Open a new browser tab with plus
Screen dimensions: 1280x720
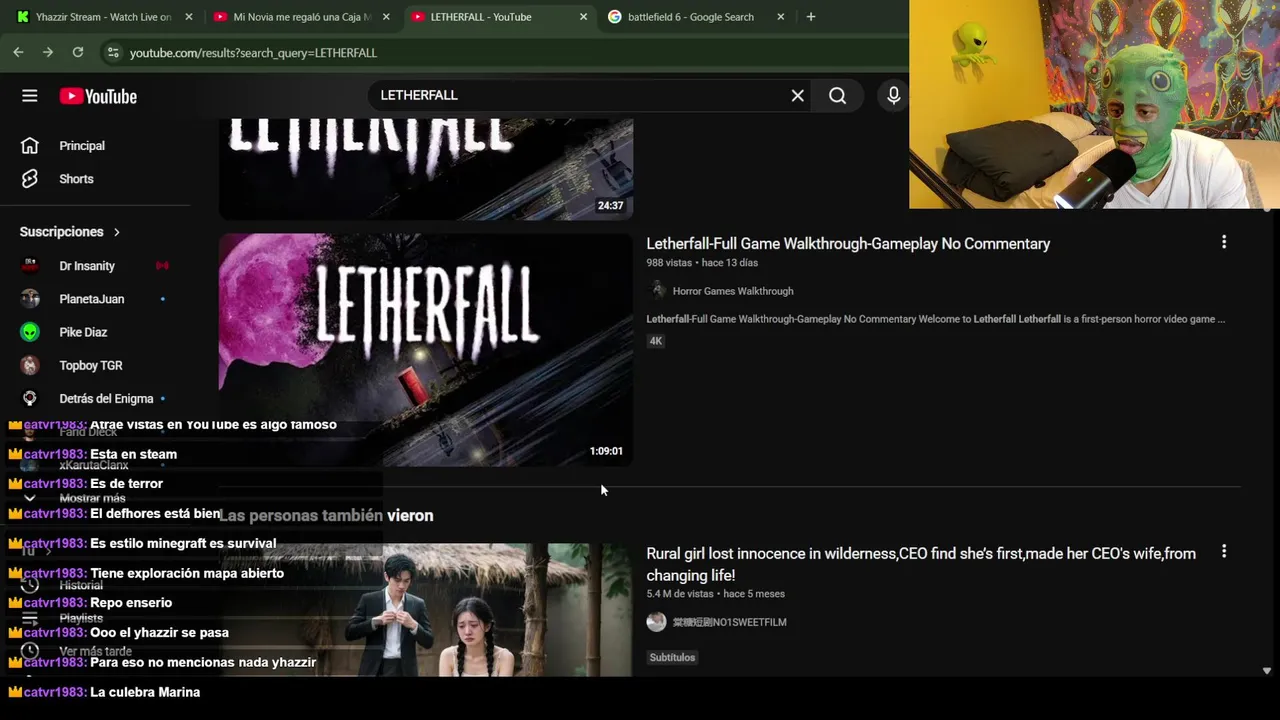pos(811,17)
